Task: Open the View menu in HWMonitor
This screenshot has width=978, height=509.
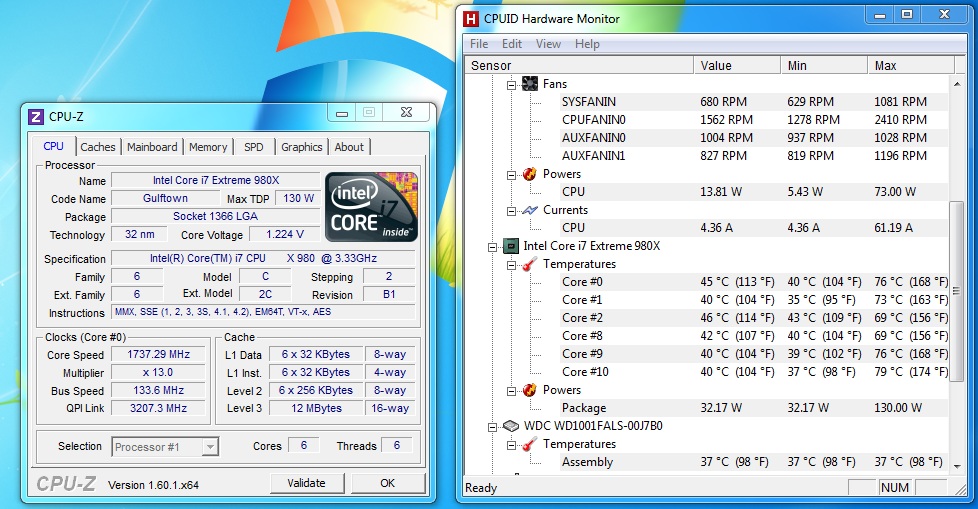Action: coord(548,44)
